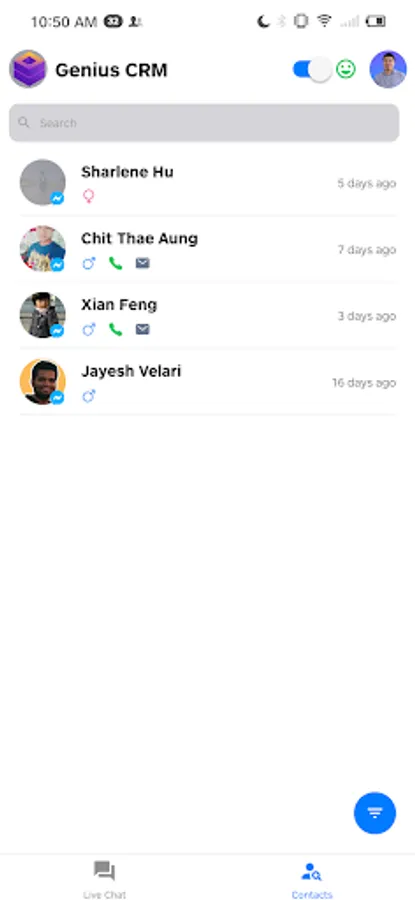Image resolution: width=415 pixels, height=900 pixels.
Task: Tap the Genius CRM purple logo icon
Action: (x=28, y=69)
